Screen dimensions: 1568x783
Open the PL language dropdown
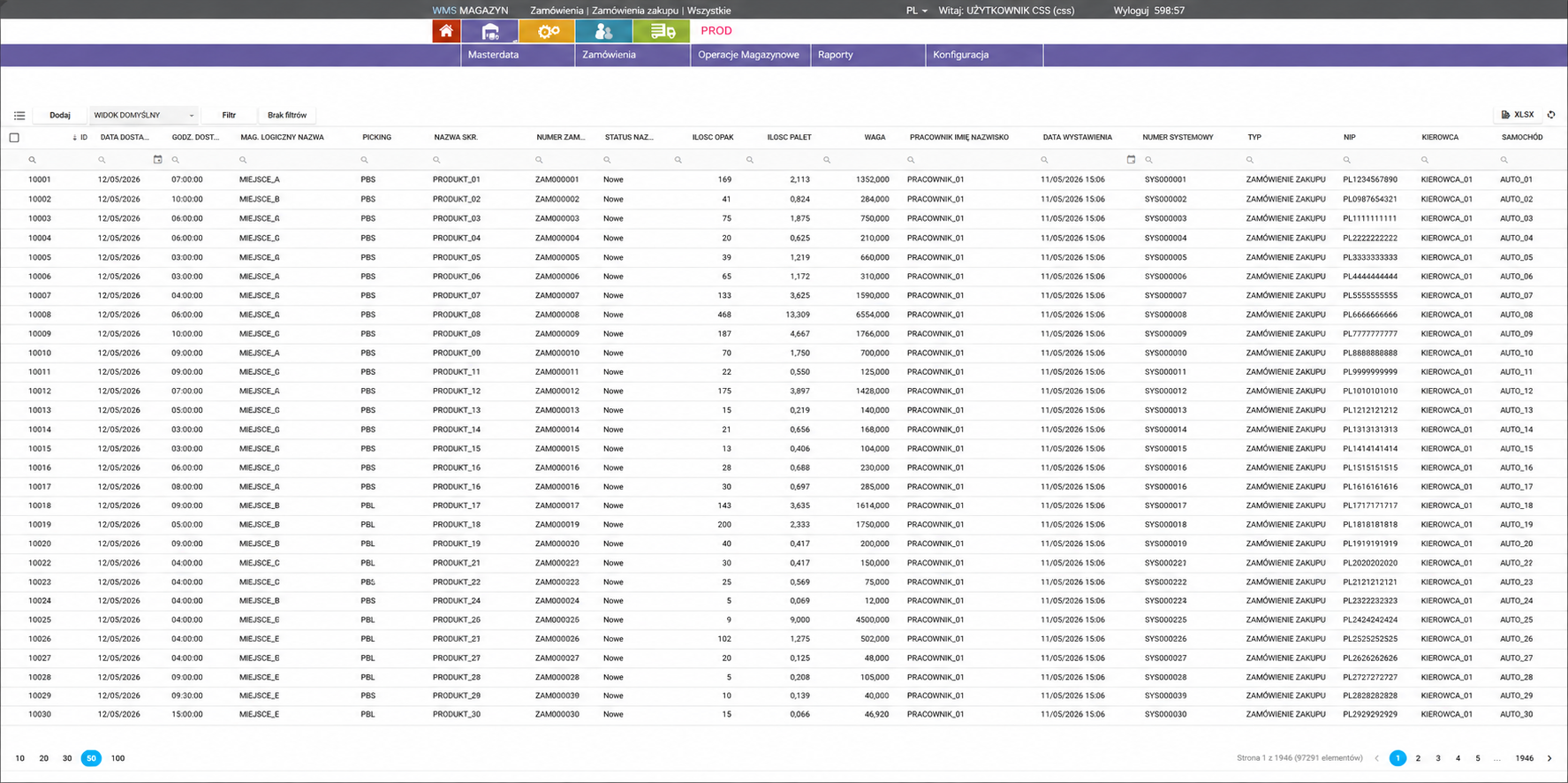coord(917,11)
